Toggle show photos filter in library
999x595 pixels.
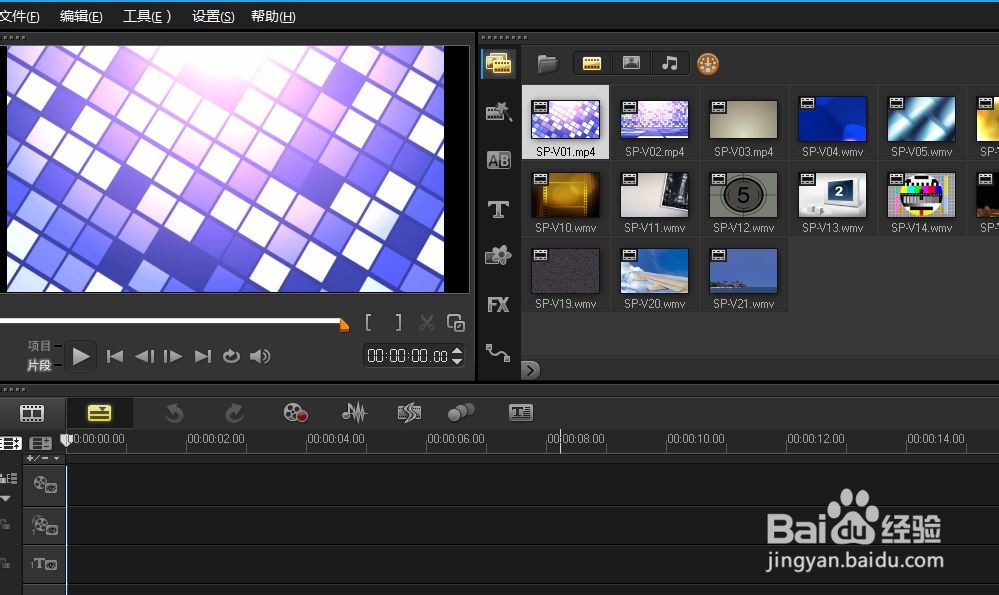click(x=631, y=63)
